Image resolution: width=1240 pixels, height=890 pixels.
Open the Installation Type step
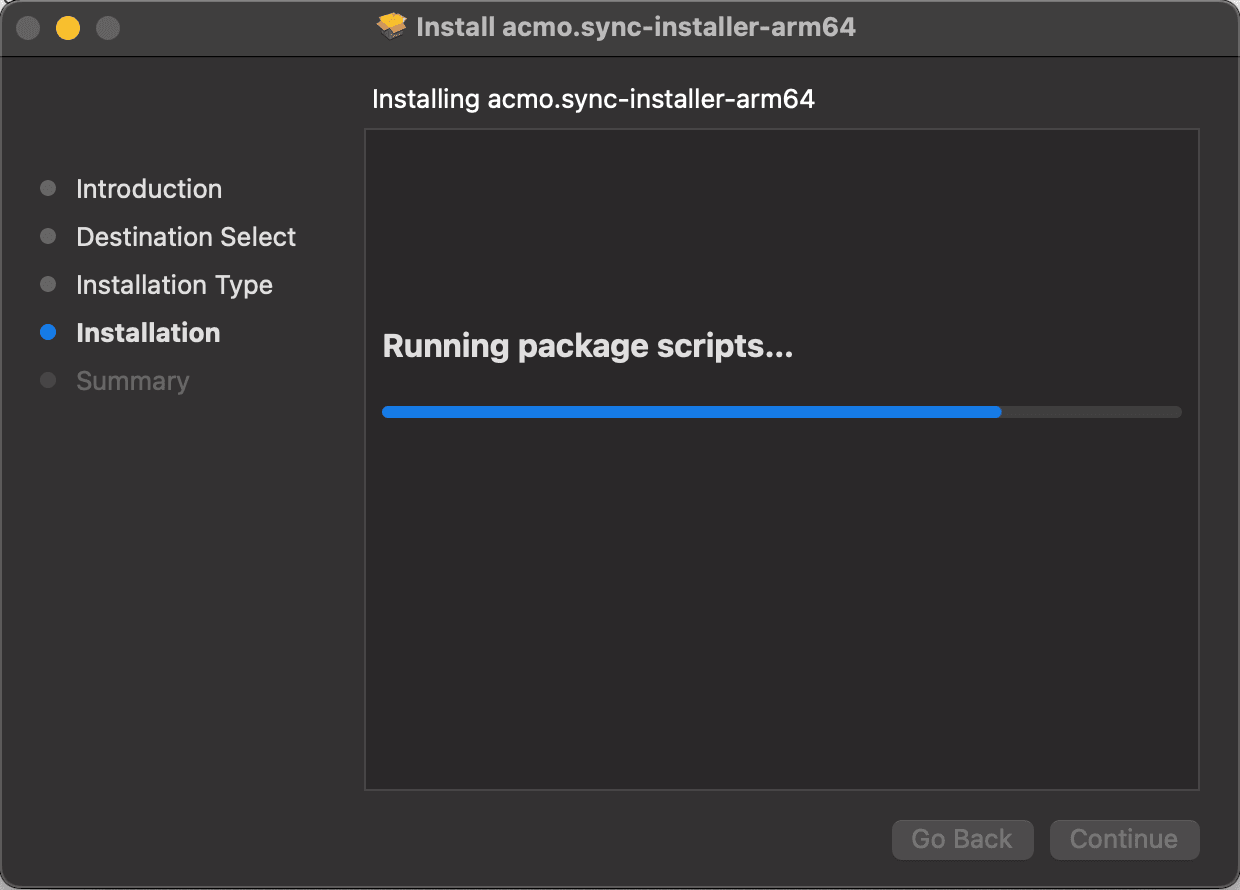click(173, 284)
